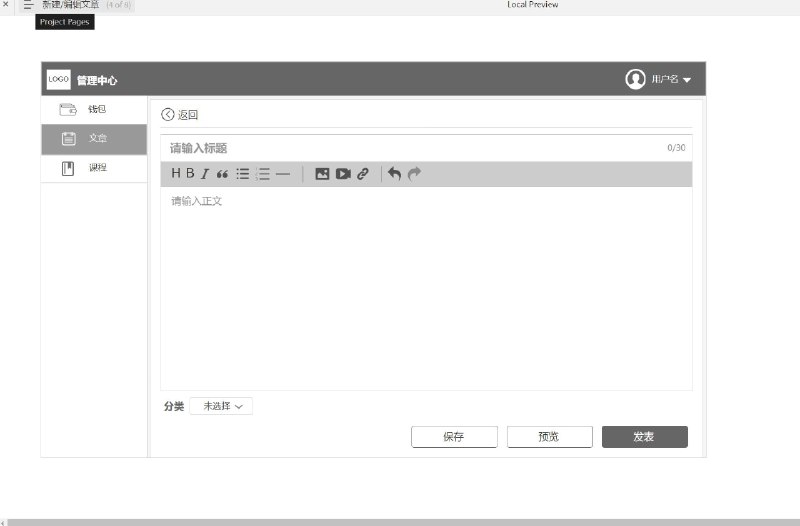Click the 分类 label
The height and width of the screenshot is (526, 800).
point(173,406)
